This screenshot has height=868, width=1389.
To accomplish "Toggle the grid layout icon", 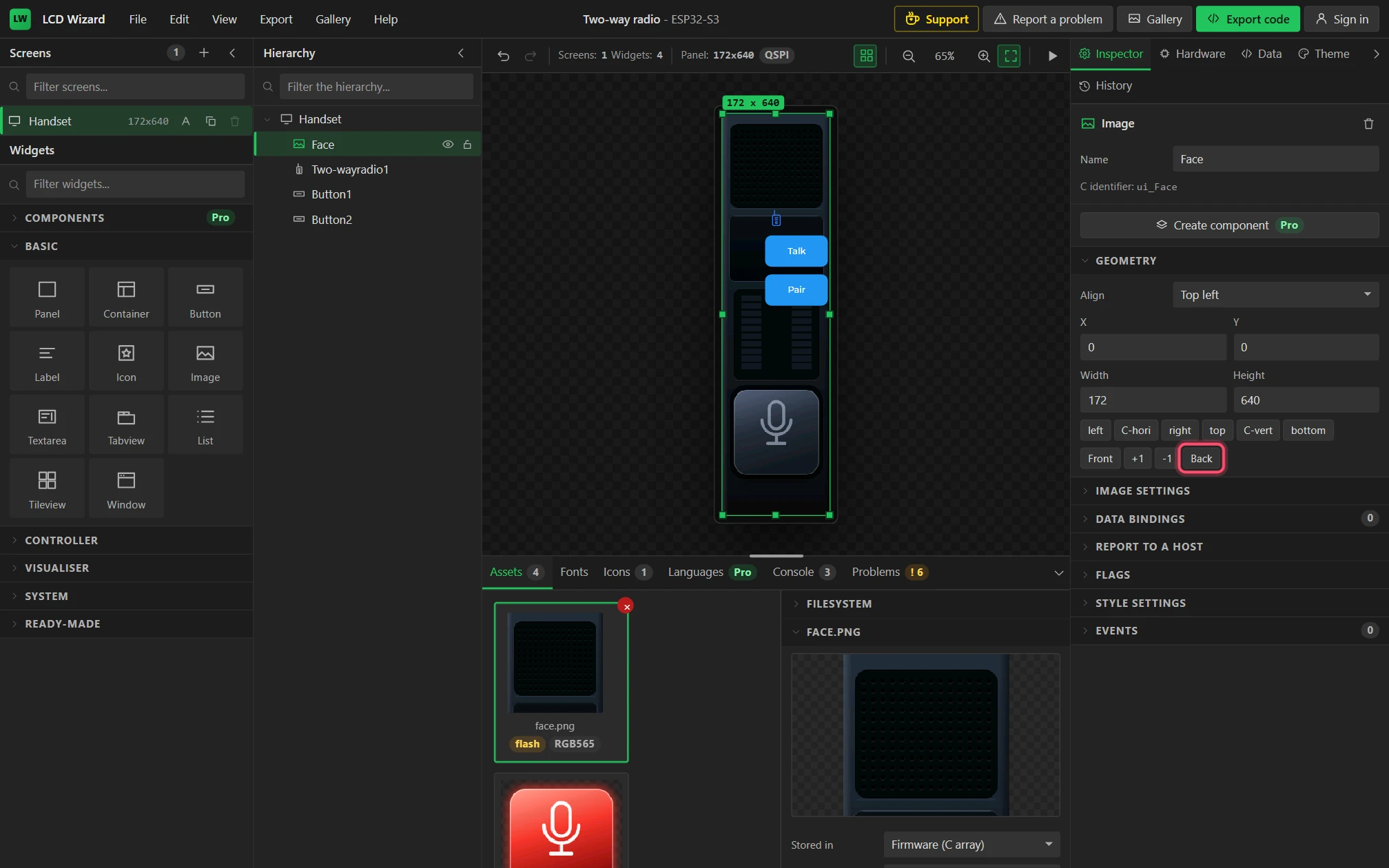I will pos(866,56).
